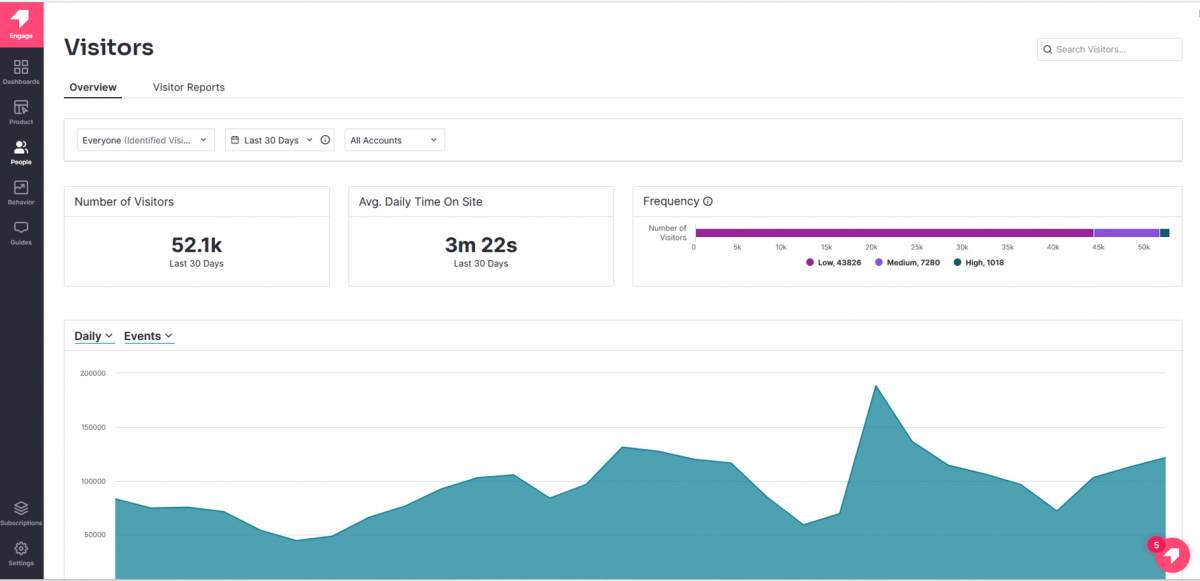Open the Subscriptions sidebar icon

click(x=21, y=508)
